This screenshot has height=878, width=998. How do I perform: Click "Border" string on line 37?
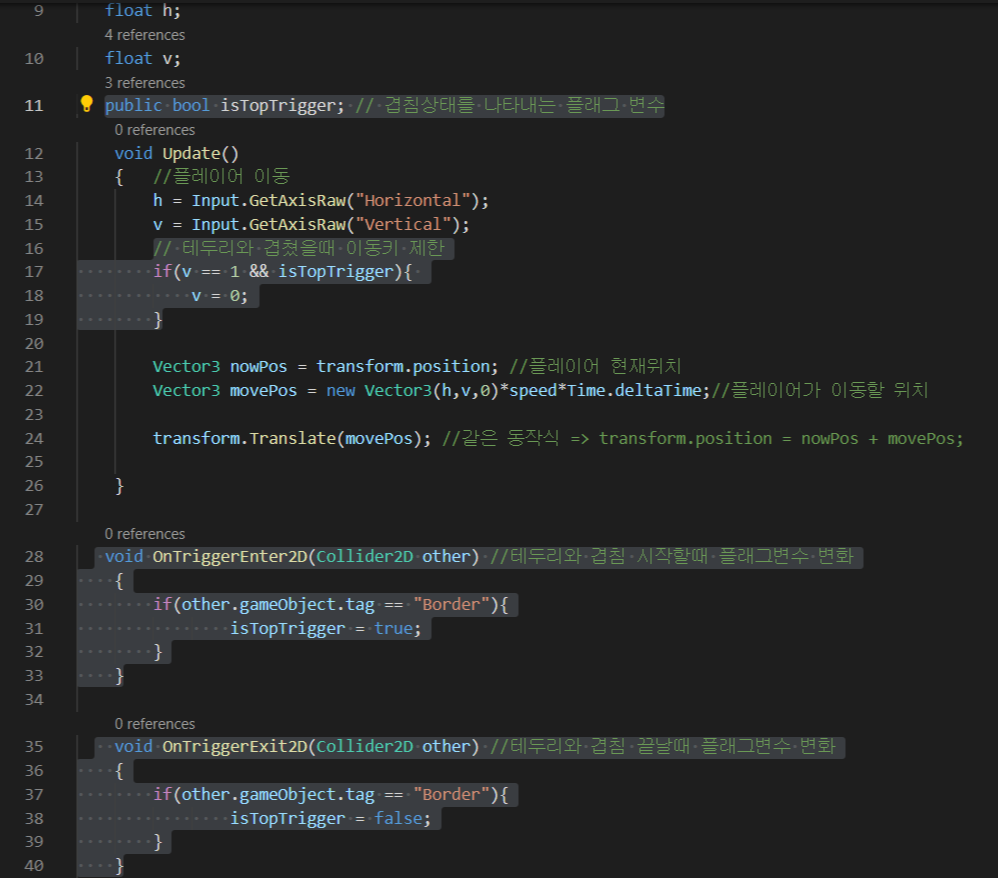451,795
